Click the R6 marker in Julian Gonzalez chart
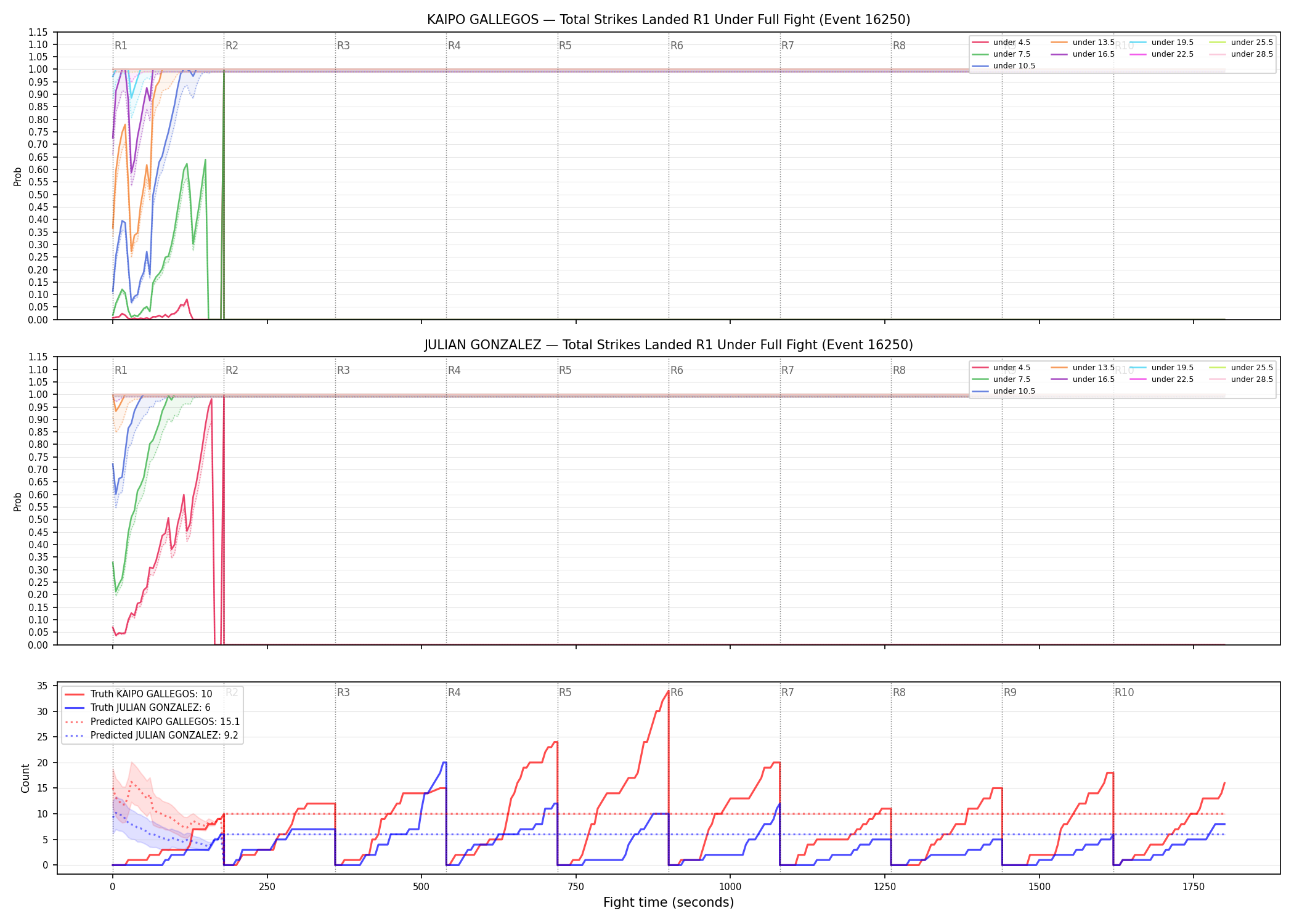This screenshot has width=1294, height=924. 677,370
